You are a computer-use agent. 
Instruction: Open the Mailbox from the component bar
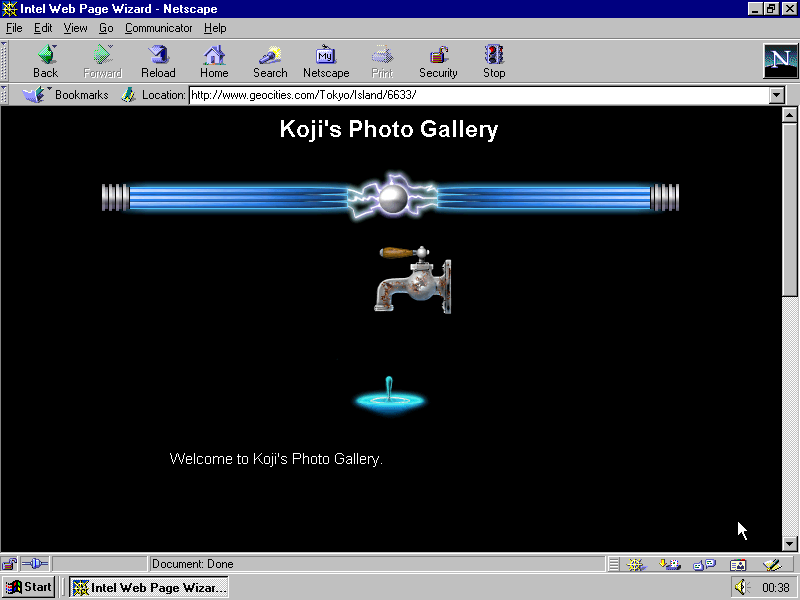click(670, 564)
